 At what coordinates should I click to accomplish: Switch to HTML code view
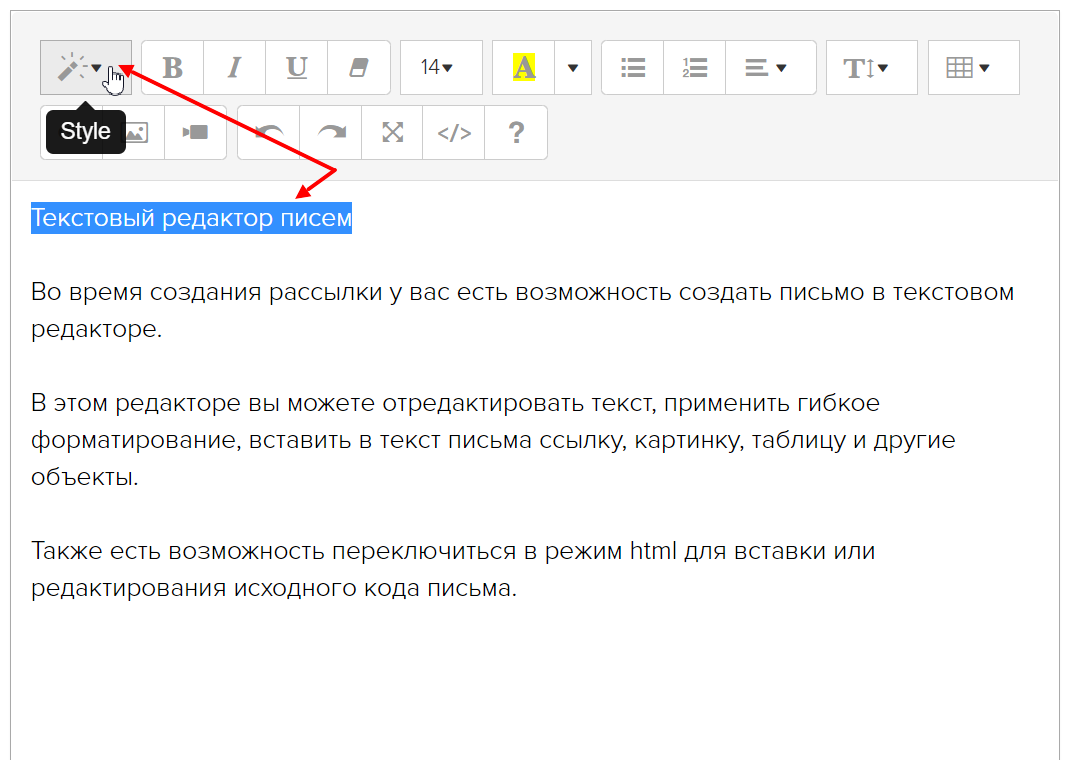454,132
